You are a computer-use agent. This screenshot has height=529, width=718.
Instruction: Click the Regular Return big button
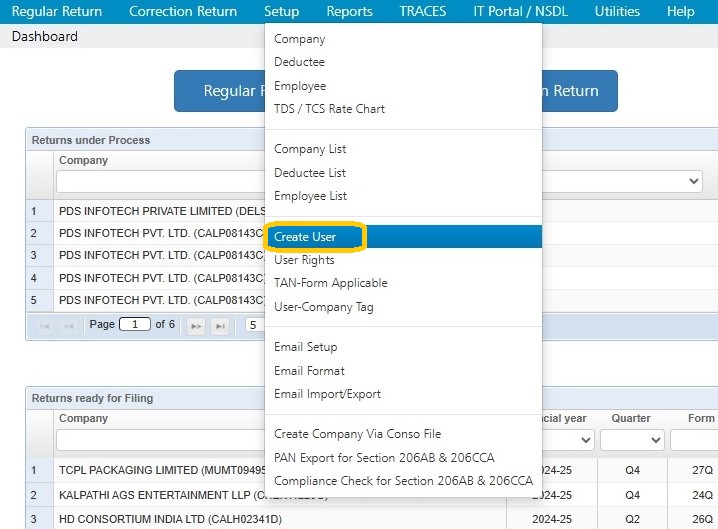point(219,91)
